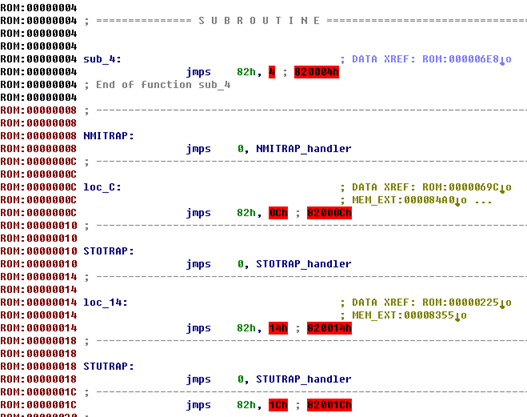Click address ROM:00000018 on STUTRAP label line
Viewport: 527px width, 417px height.
39,367
